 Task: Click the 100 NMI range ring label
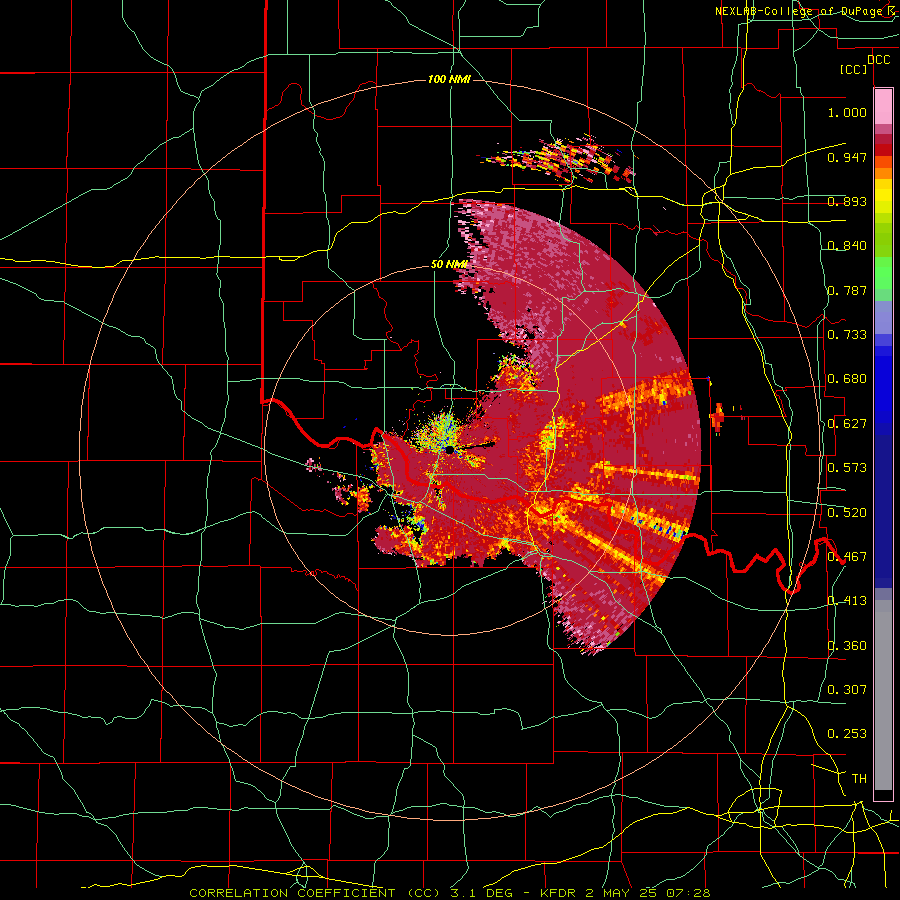point(449,79)
